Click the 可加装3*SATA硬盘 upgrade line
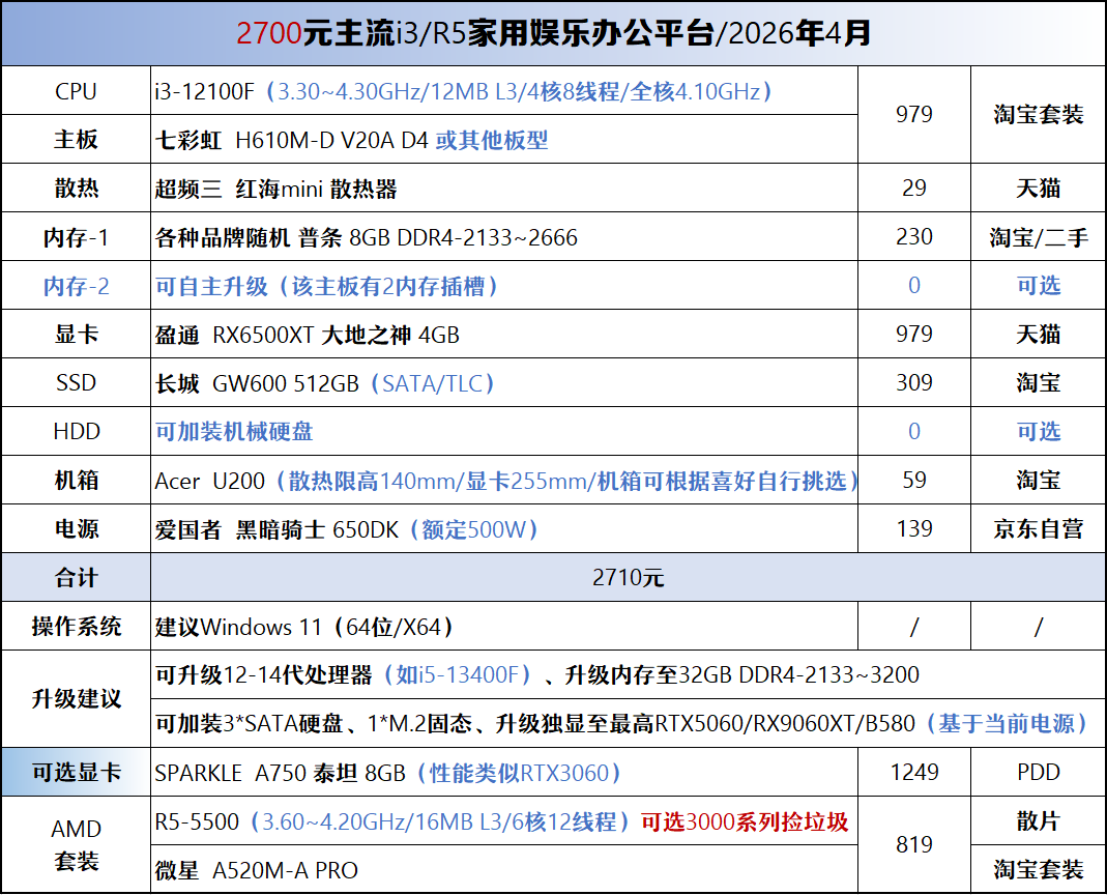The height and width of the screenshot is (895, 1108). coord(628,723)
